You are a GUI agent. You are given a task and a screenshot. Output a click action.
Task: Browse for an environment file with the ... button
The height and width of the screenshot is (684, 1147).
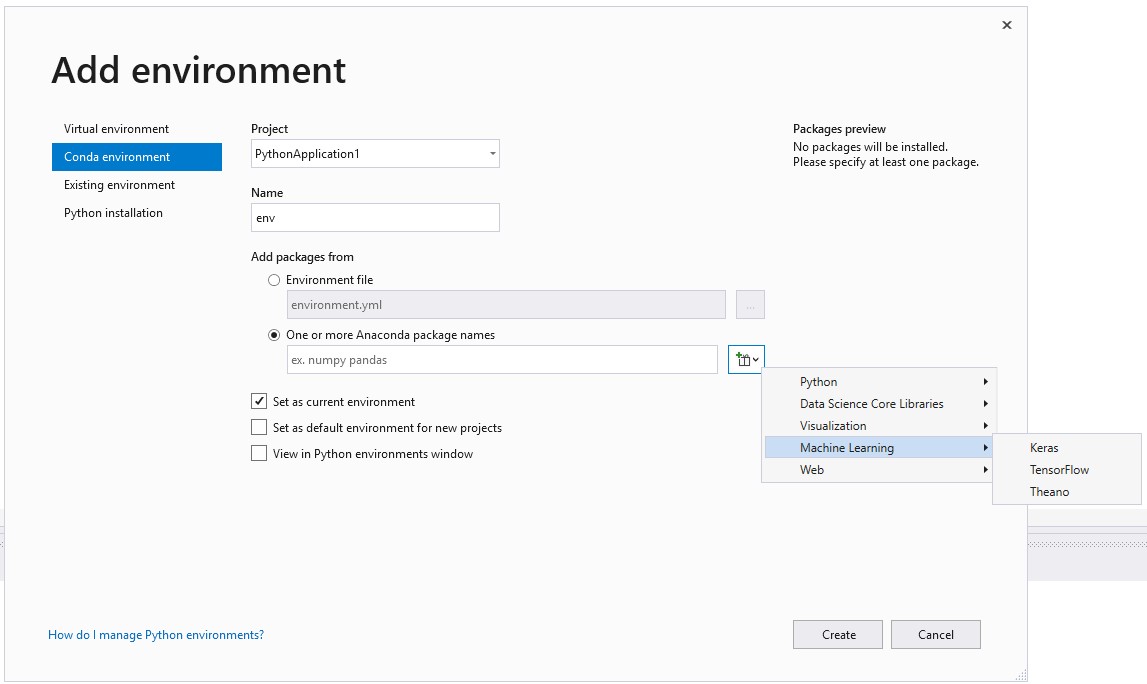coord(749,304)
